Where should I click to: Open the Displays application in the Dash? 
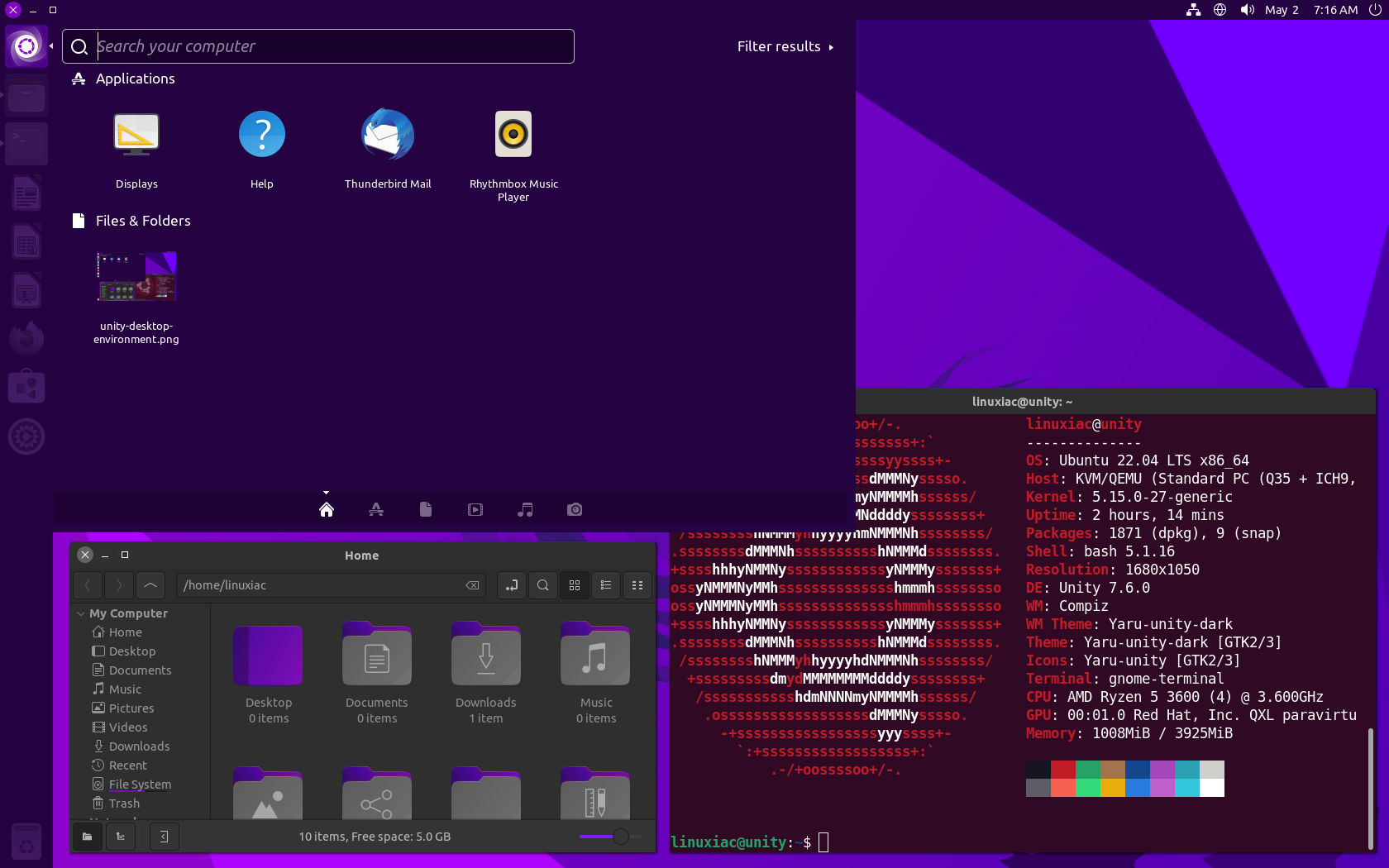pyautogui.click(x=136, y=150)
